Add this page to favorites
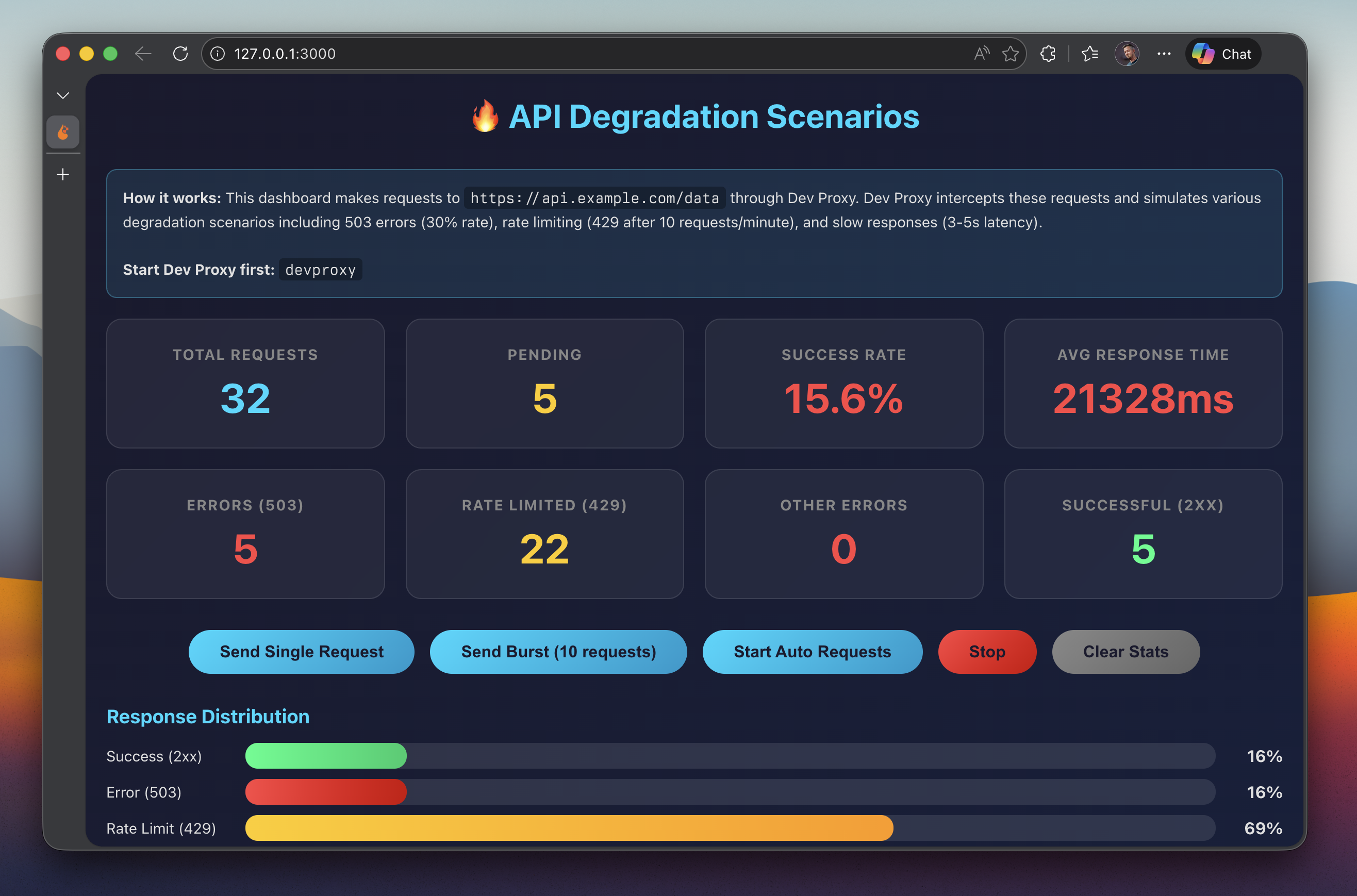1357x896 pixels. (x=1010, y=53)
